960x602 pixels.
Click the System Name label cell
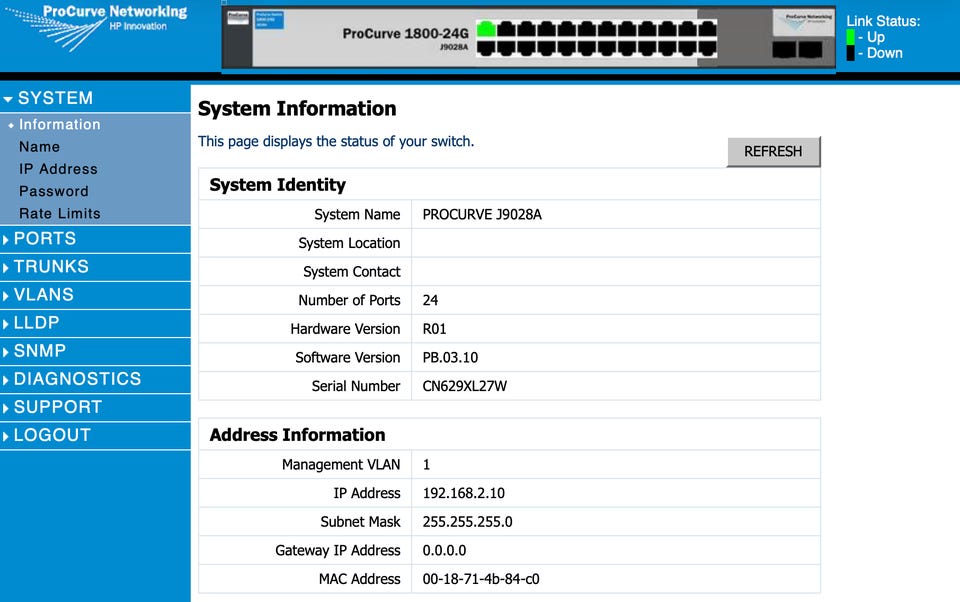(x=305, y=214)
